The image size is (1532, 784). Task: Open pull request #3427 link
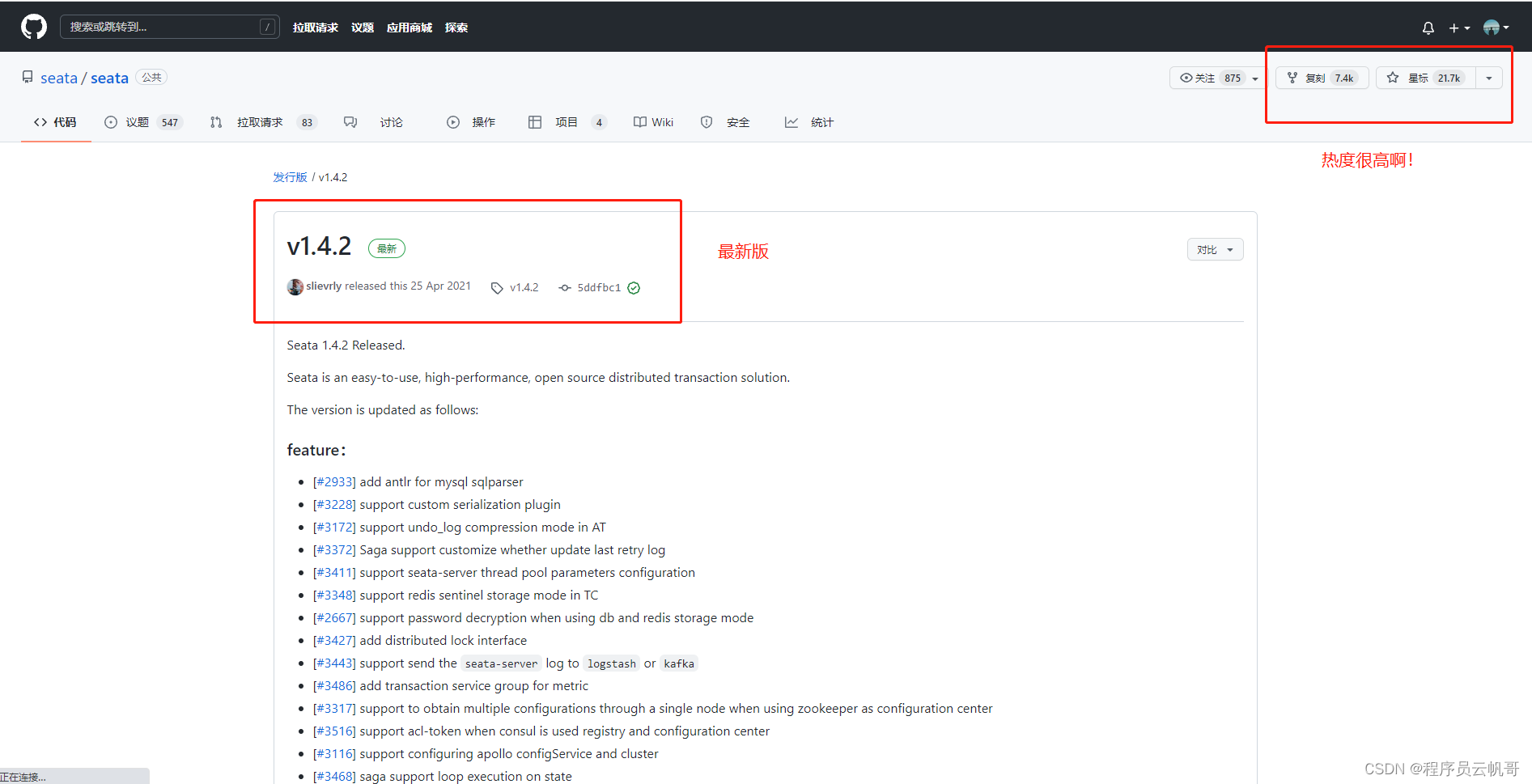(334, 641)
